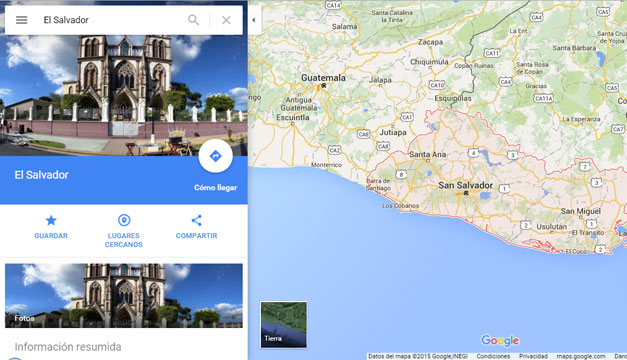627x360 pixels.
Task: Select Guatemala city label on map
Action: [323, 78]
